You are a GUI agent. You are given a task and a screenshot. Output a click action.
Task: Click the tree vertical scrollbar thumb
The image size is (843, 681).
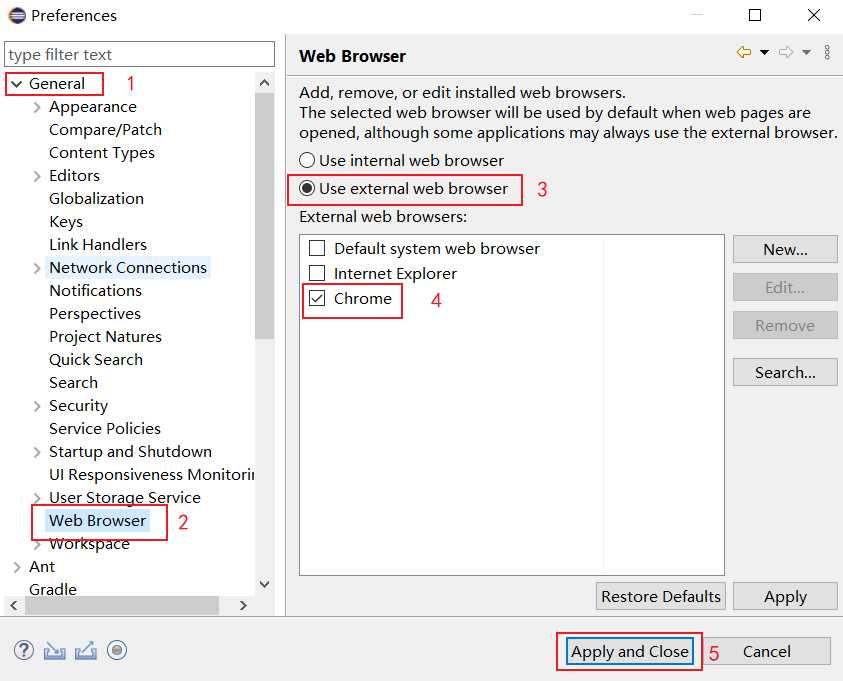point(265,216)
